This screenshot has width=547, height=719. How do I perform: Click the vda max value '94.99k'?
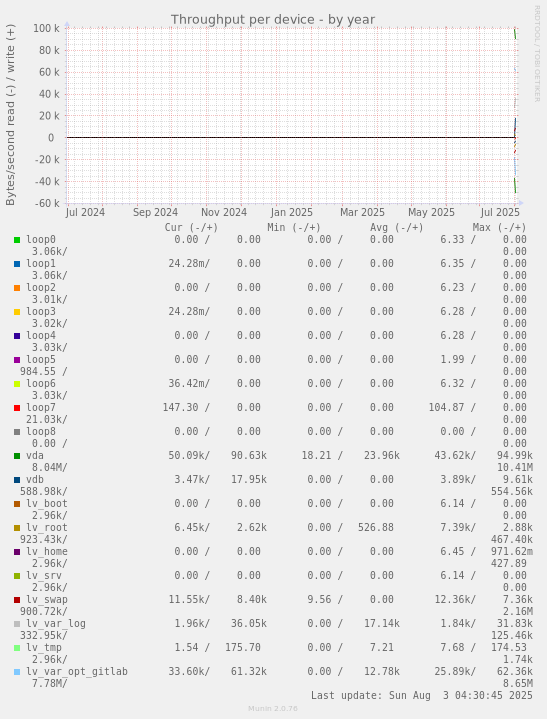coord(515,455)
